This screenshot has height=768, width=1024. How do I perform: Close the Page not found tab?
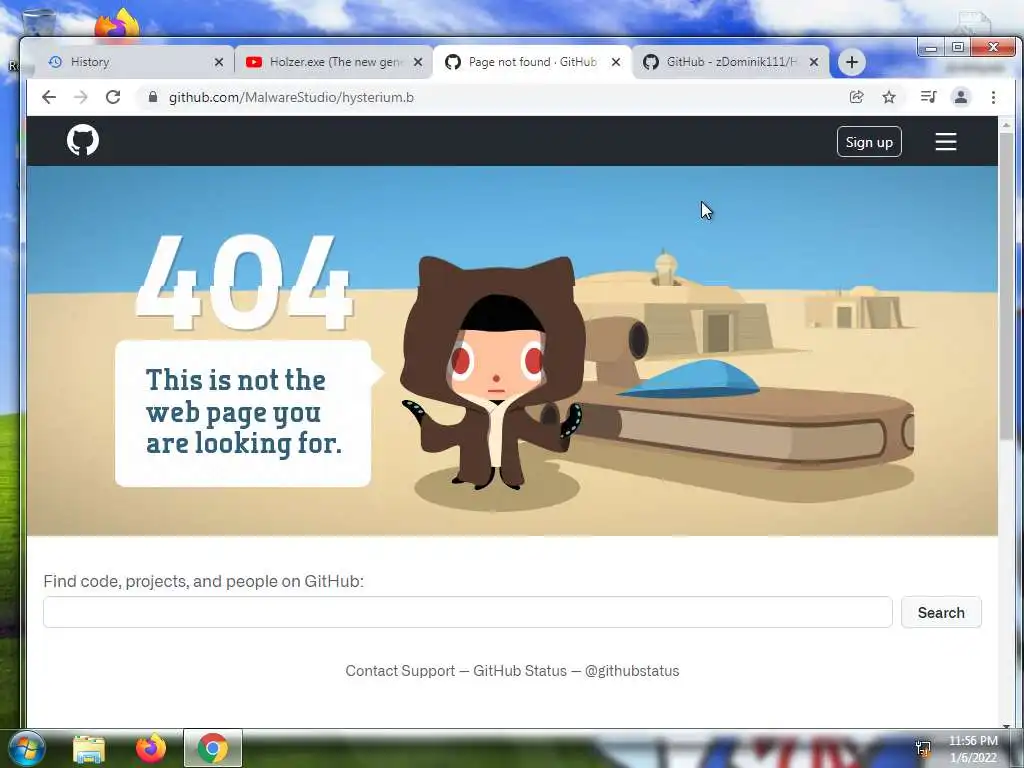click(x=616, y=62)
